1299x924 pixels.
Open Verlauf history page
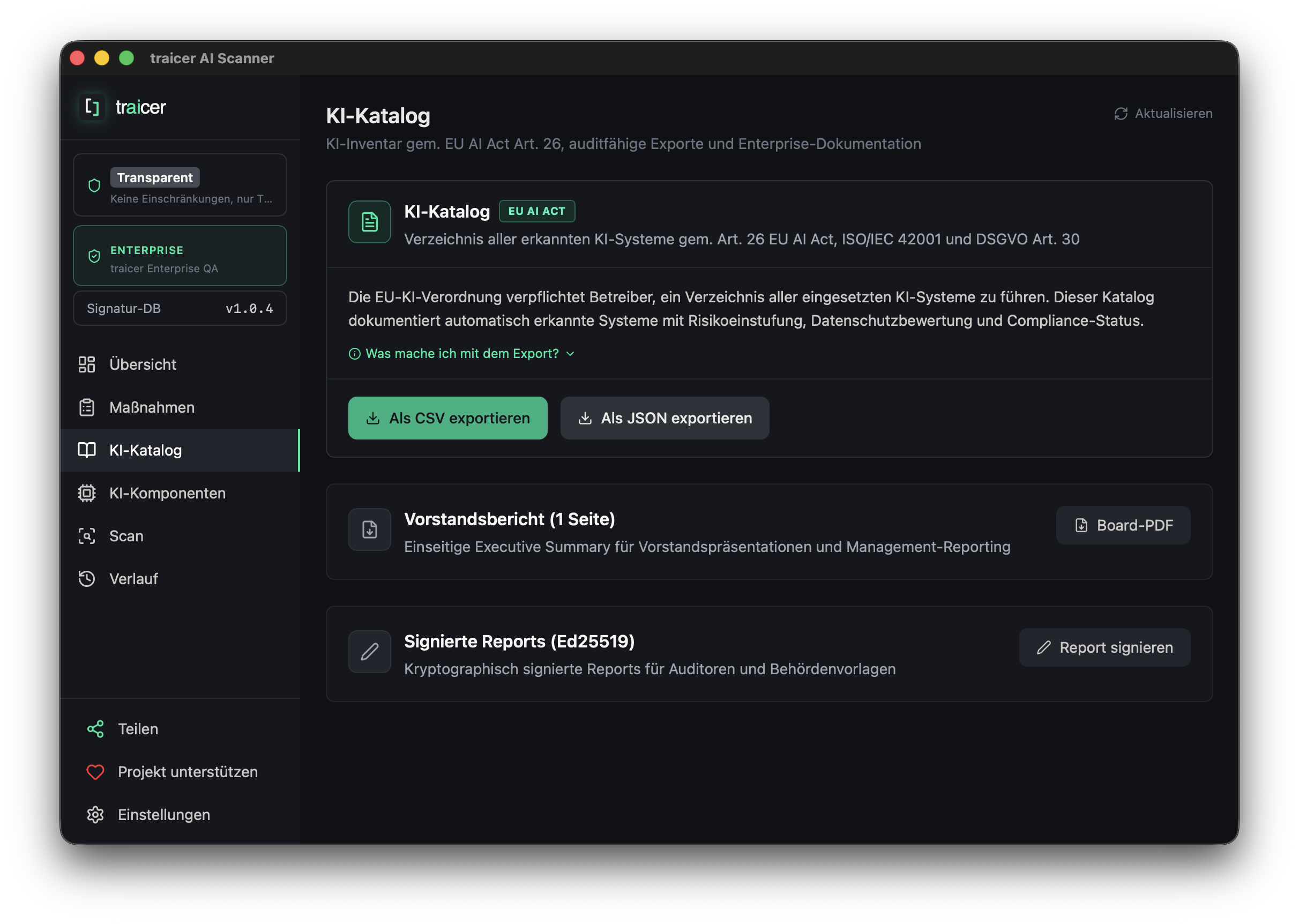180,579
